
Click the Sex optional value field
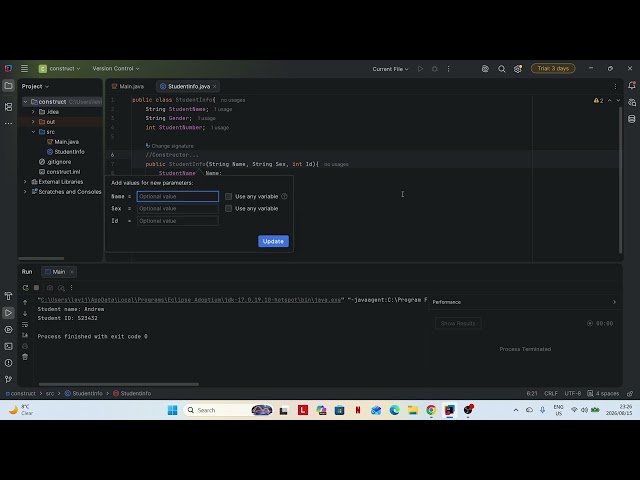click(178, 208)
